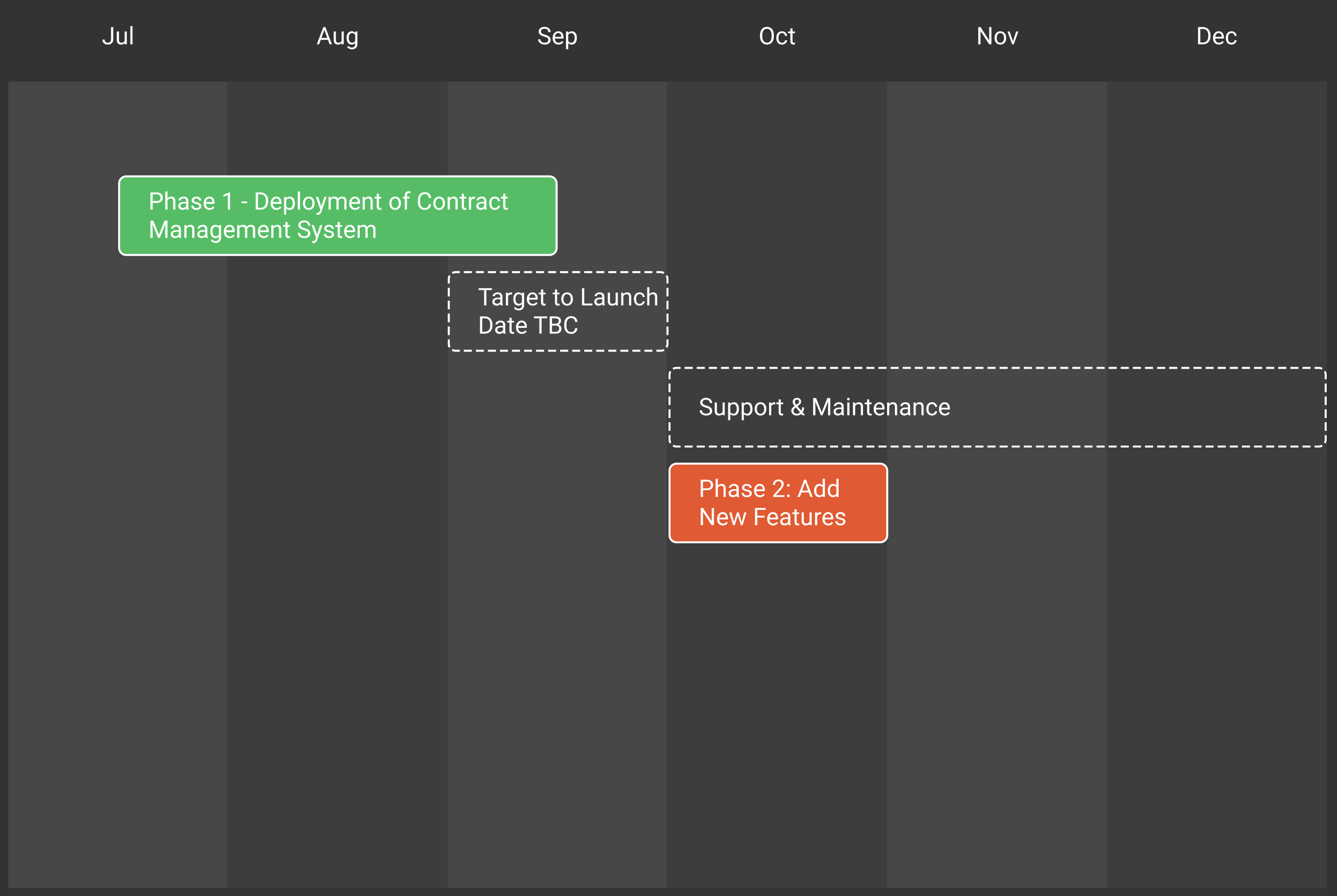Click empty area in August column
The height and width of the screenshot is (896, 1337).
click(x=338, y=572)
